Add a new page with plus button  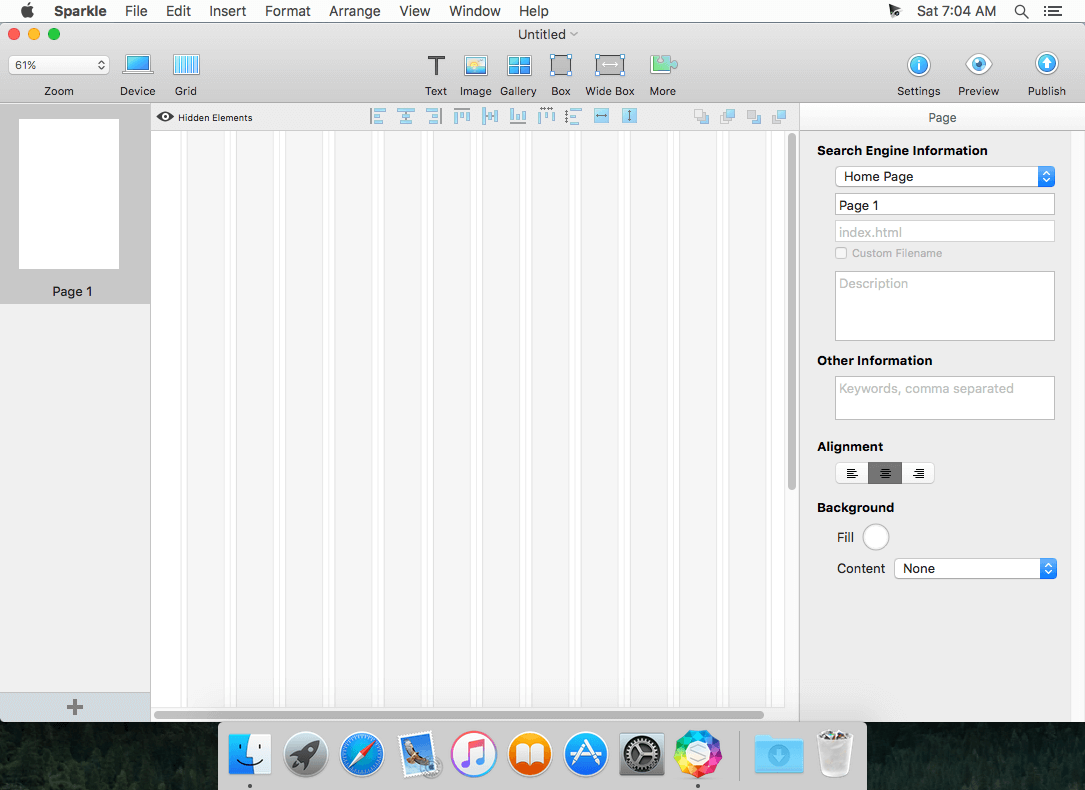click(75, 707)
